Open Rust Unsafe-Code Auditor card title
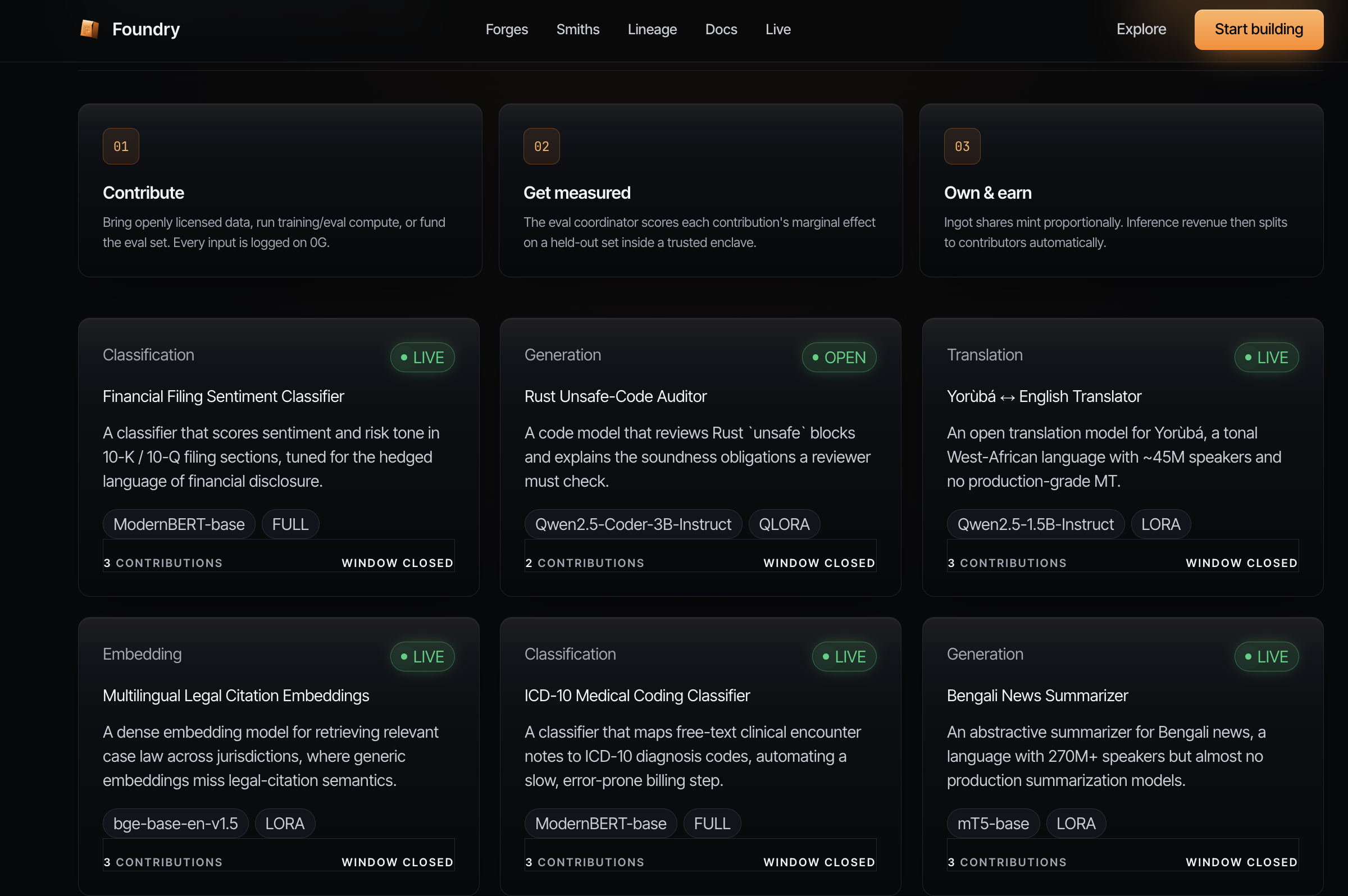Viewport: 1348px width, 896px height. (x=615, y=396)
